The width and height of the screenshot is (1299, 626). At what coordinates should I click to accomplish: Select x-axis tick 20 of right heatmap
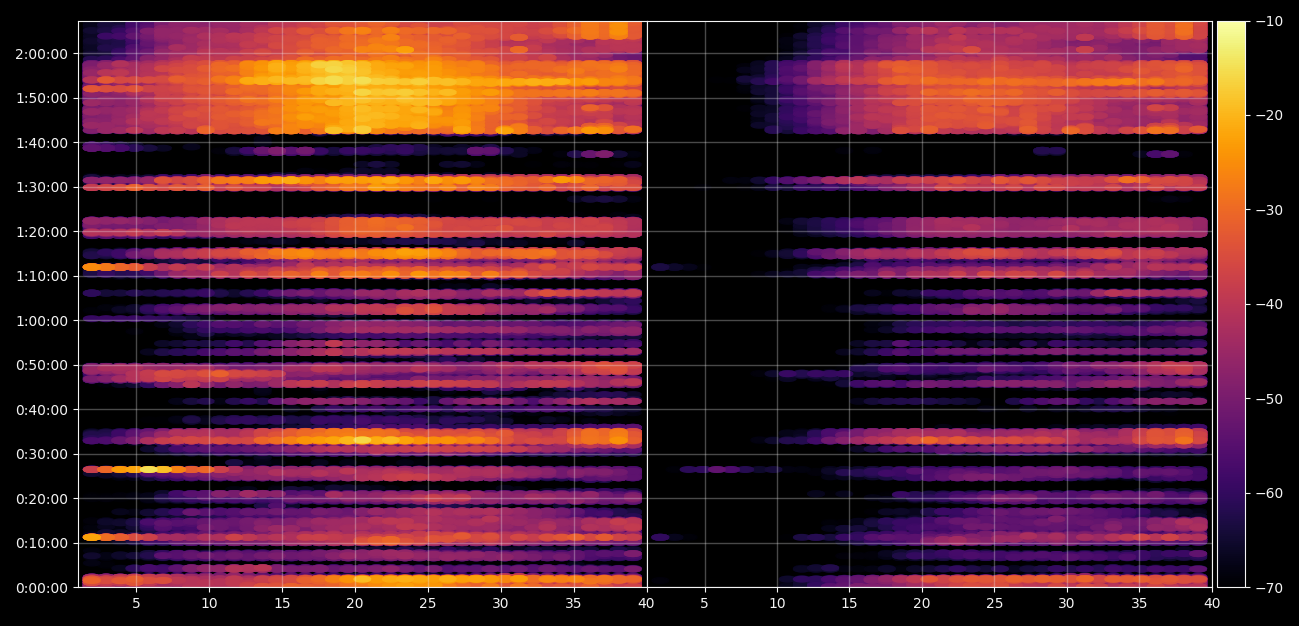click(x=922, y=604)
